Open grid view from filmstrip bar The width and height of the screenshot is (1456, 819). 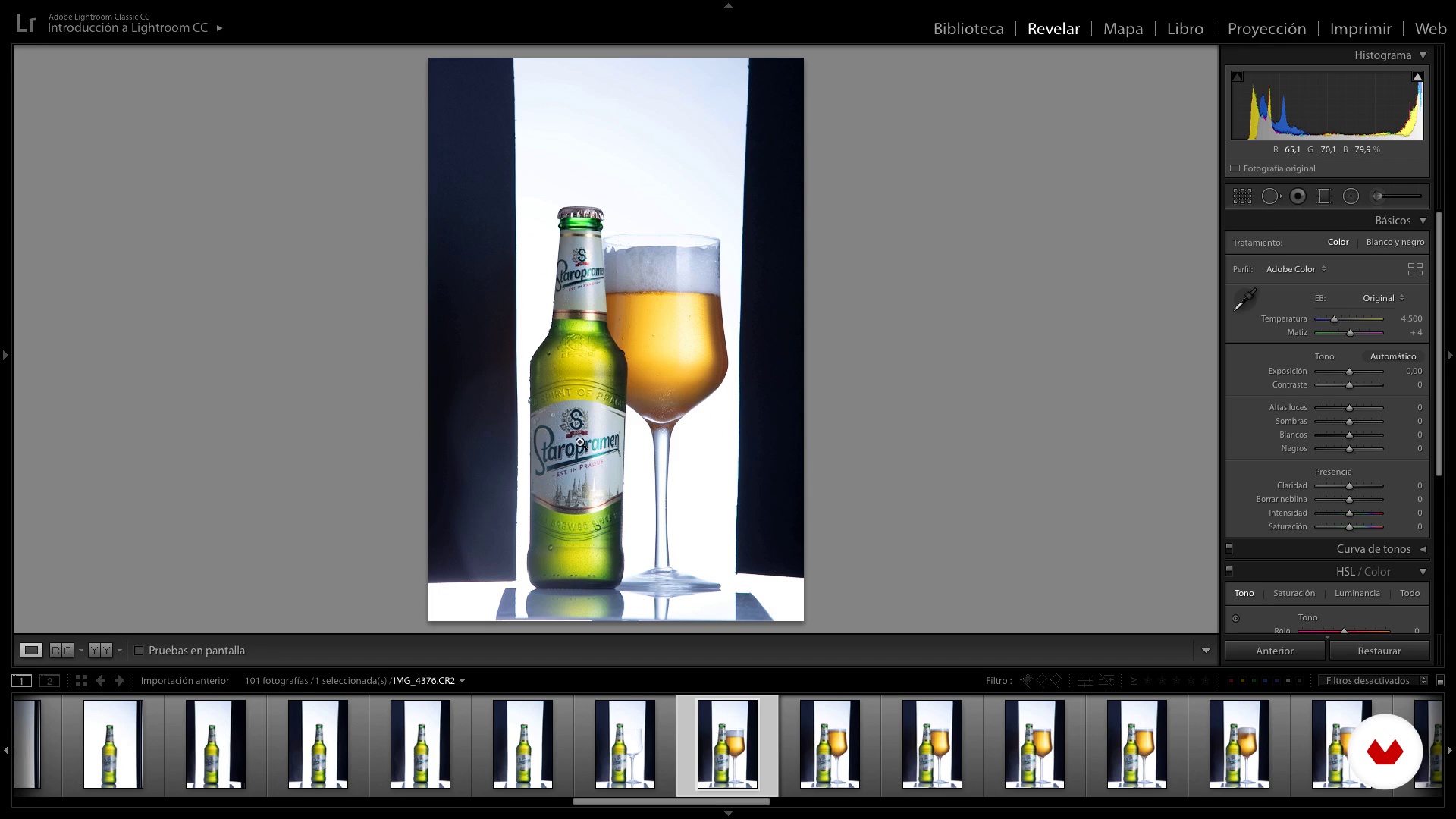pyautogui.click(x=81, y=681)
